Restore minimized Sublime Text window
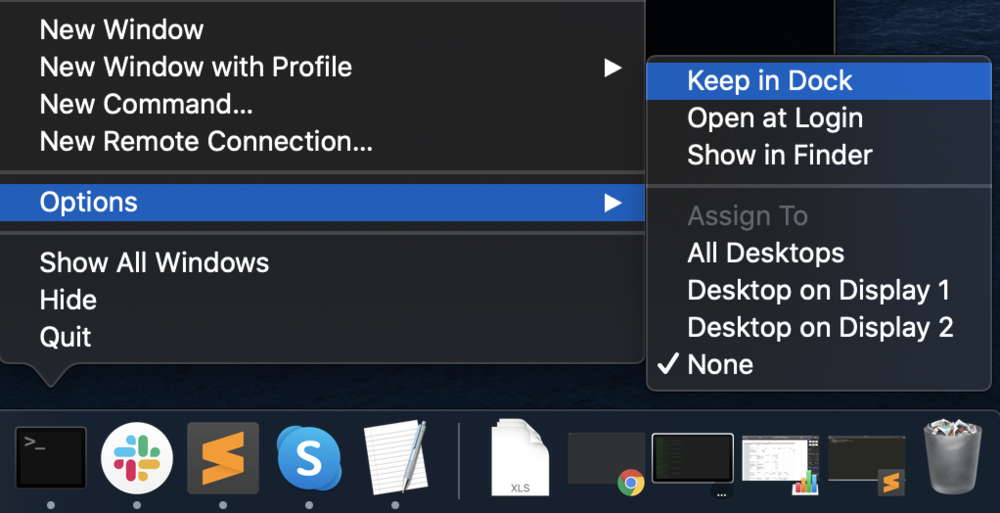Image resolution: width=1000 pixels, height=513 pixels. click(866, 461)
